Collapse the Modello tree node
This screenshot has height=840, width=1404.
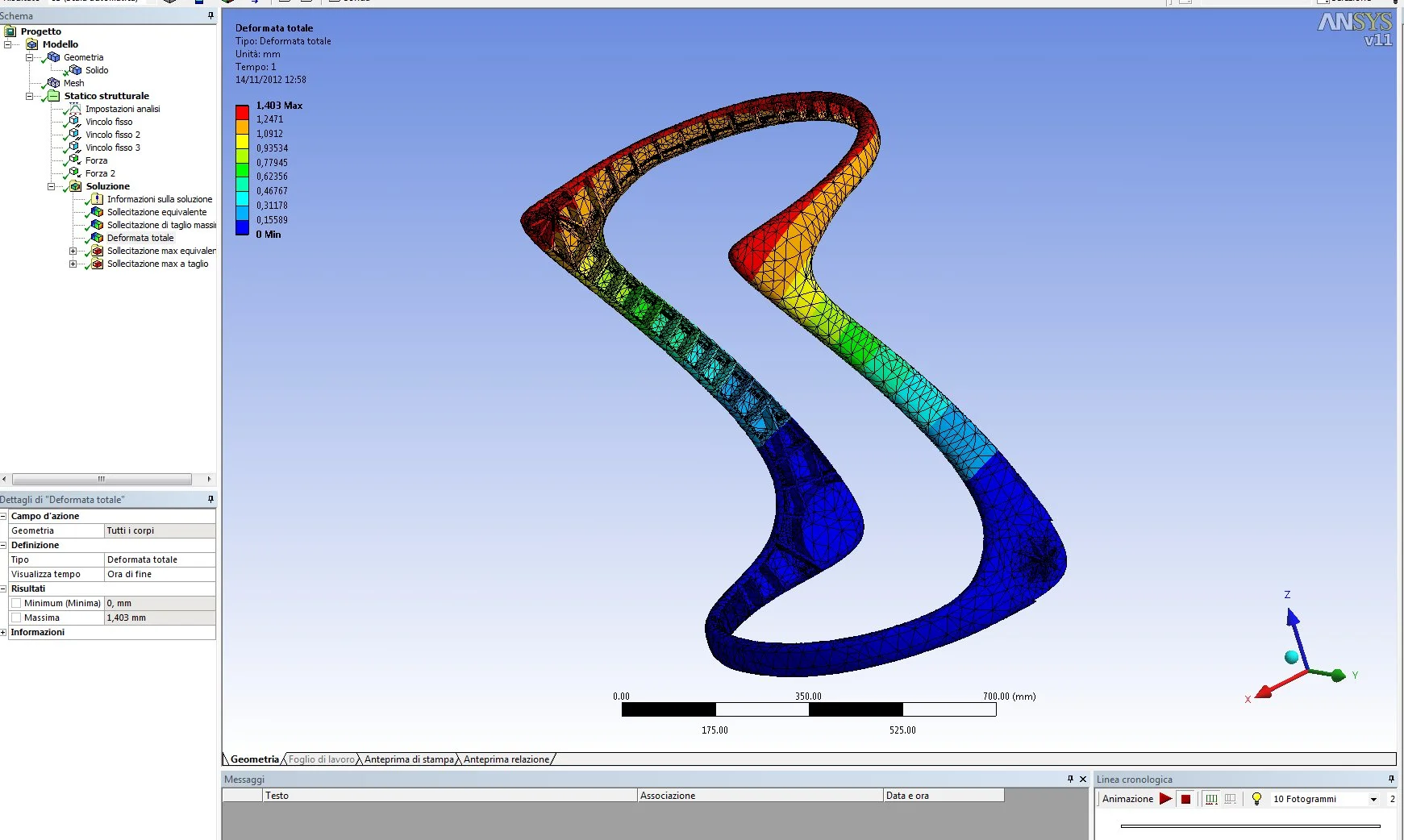point(7,44)
